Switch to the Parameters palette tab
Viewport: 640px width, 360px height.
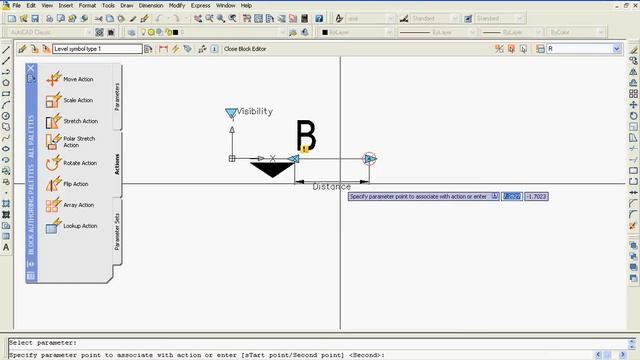117,97
